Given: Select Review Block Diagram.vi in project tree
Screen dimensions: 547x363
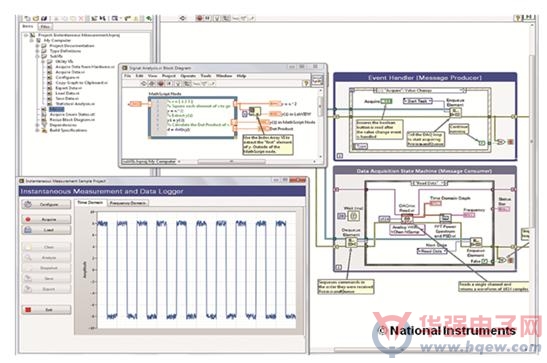Looking at the screenshot, I should coord(72,120).
